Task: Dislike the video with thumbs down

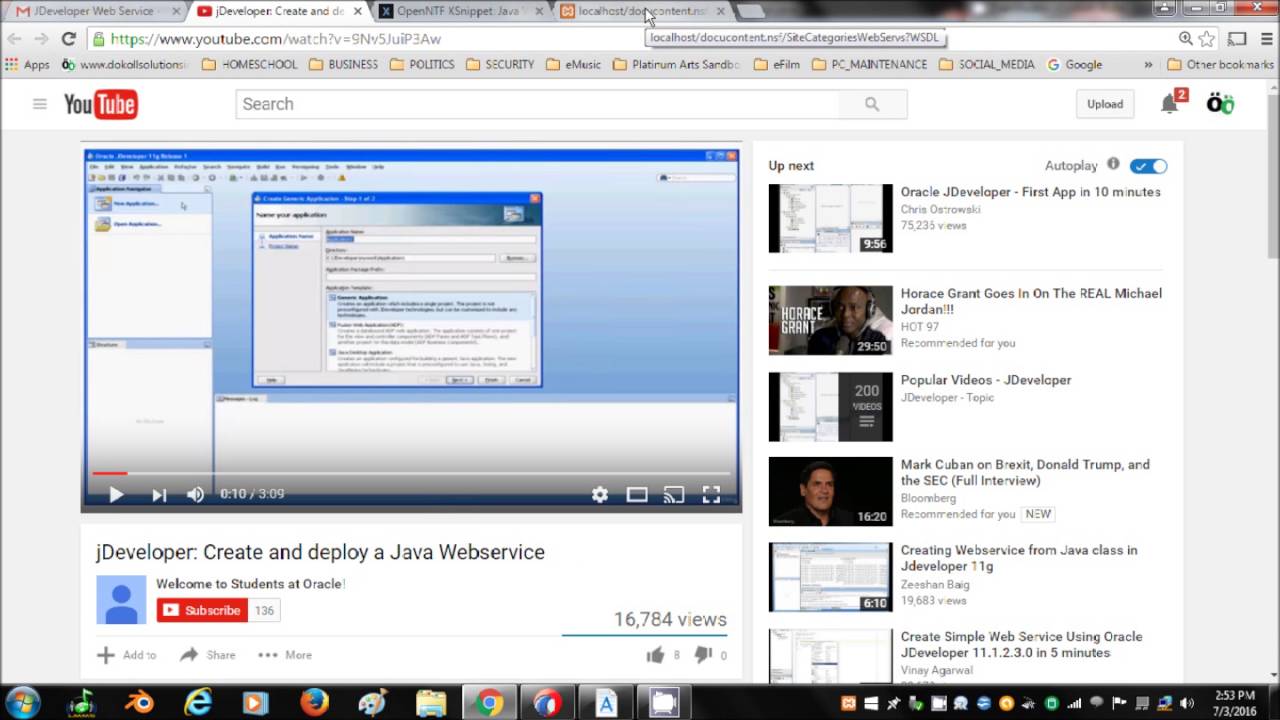Action: 703,655
